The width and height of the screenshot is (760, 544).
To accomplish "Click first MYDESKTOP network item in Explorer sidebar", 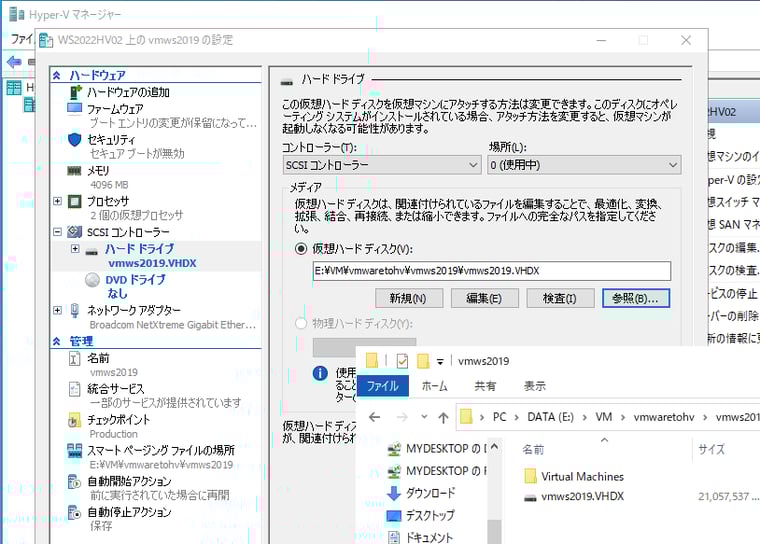I will point(437,449).
